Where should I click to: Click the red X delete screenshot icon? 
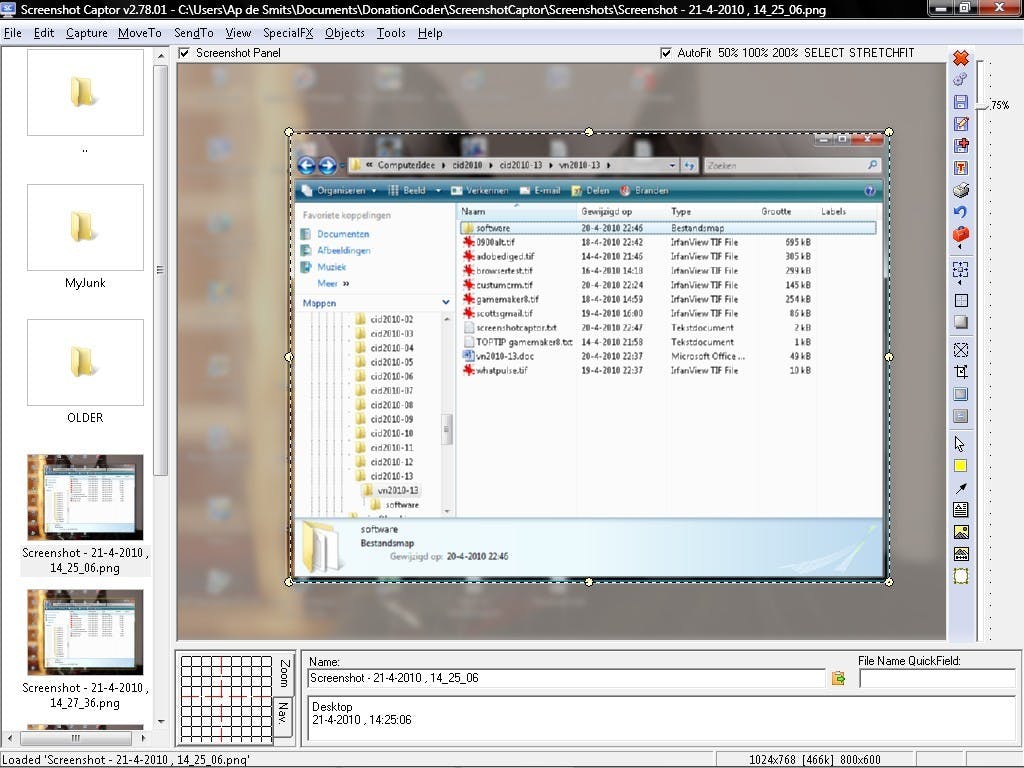pos(961,58)
